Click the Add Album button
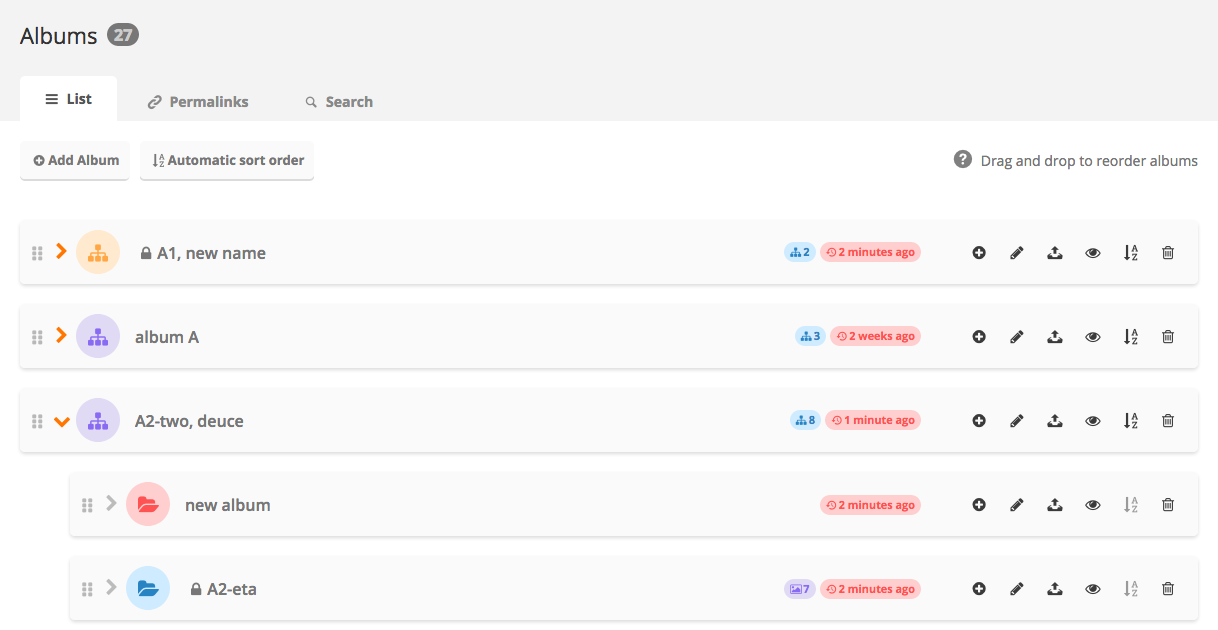1218x630 pixels. (x=75, y=160)
